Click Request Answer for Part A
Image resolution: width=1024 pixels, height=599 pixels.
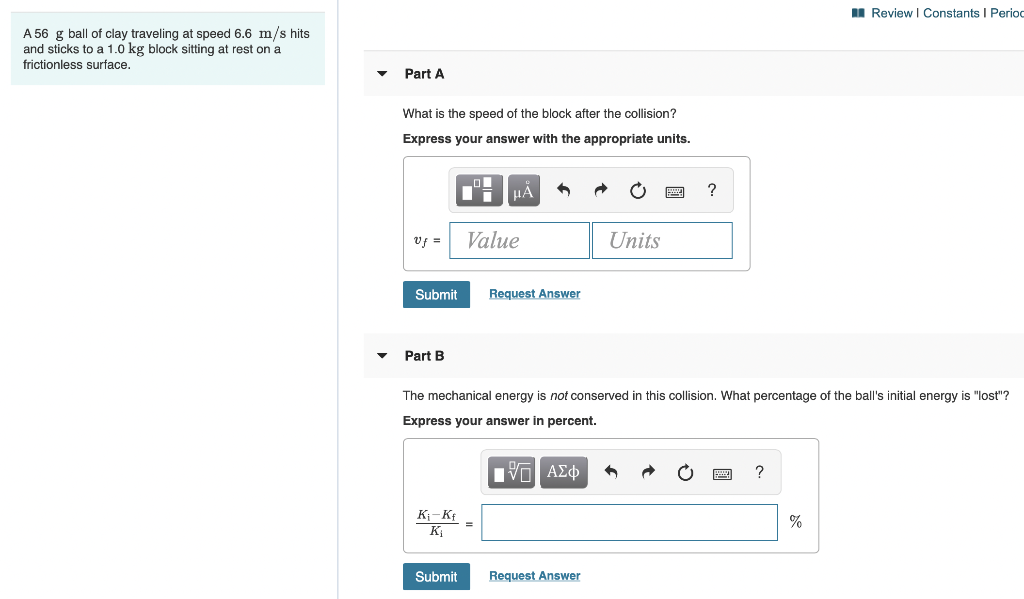[x=534, y=293]
